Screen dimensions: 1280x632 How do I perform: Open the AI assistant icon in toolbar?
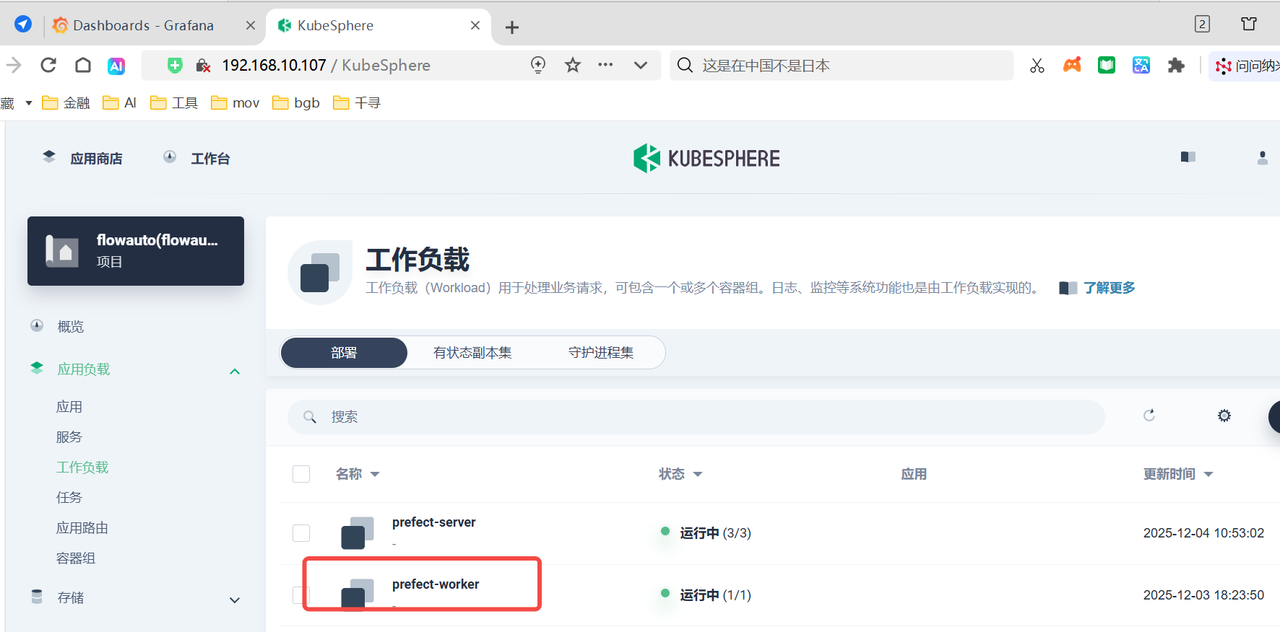[x=116, y=65]
